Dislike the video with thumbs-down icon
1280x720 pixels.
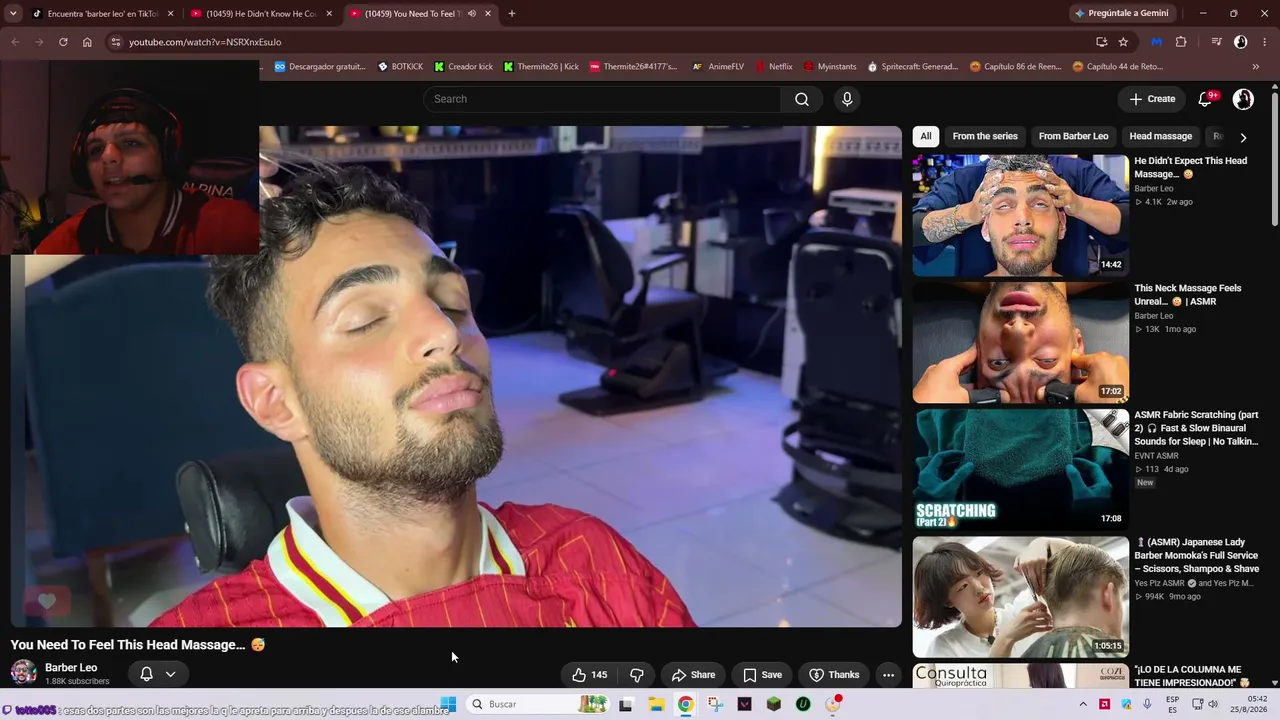coord(637,675)
